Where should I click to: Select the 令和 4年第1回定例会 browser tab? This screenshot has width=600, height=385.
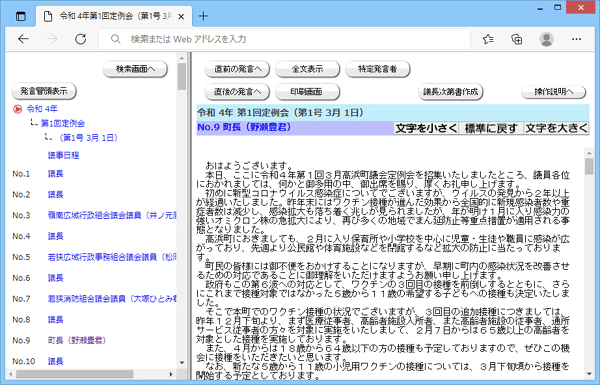click(114, 16)
